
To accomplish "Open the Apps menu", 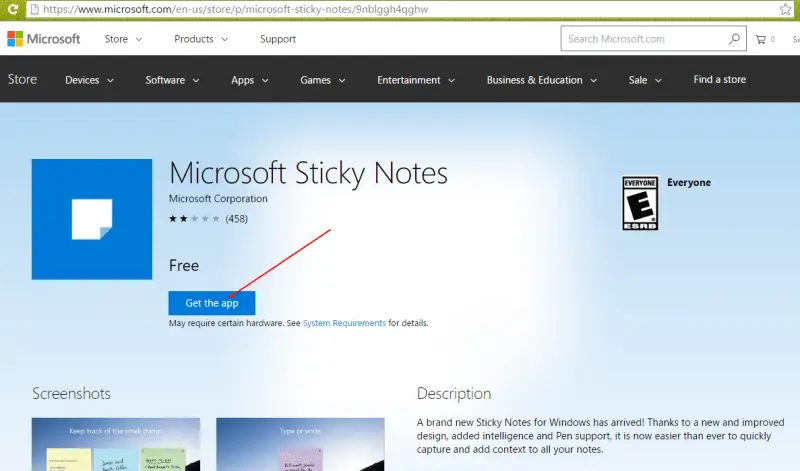I will coord(249,80).
